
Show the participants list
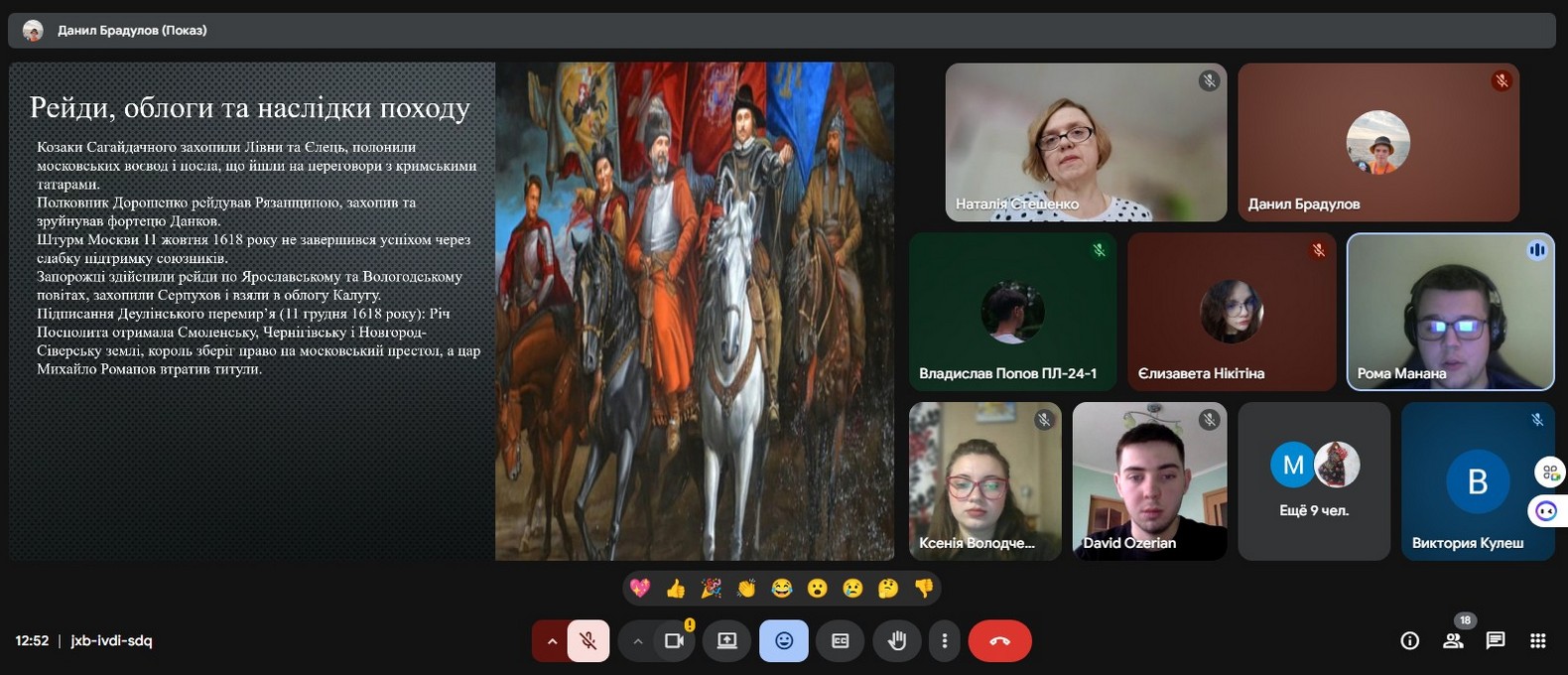pyautogui.click(x=1453, y=641)
